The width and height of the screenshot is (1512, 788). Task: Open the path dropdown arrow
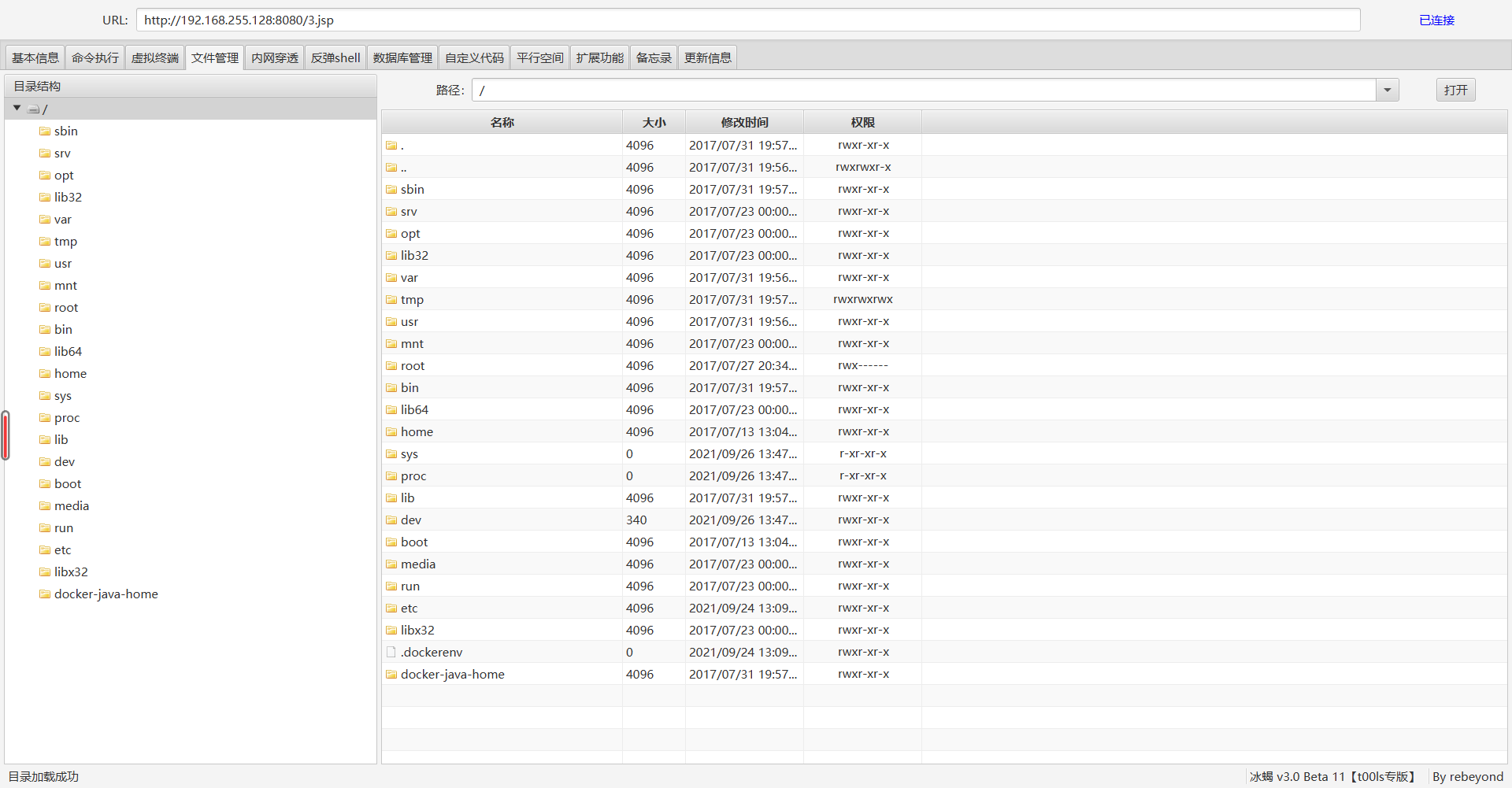1388,91
